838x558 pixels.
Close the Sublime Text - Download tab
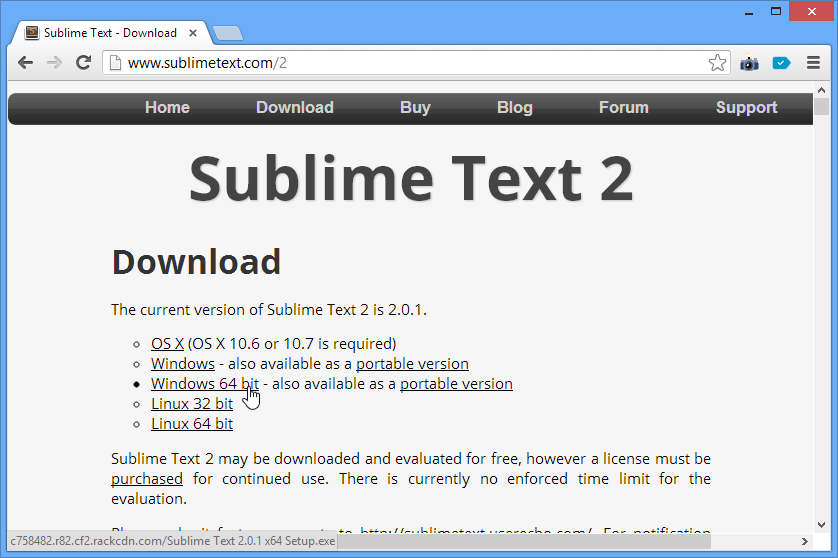[x=193, y=33]
